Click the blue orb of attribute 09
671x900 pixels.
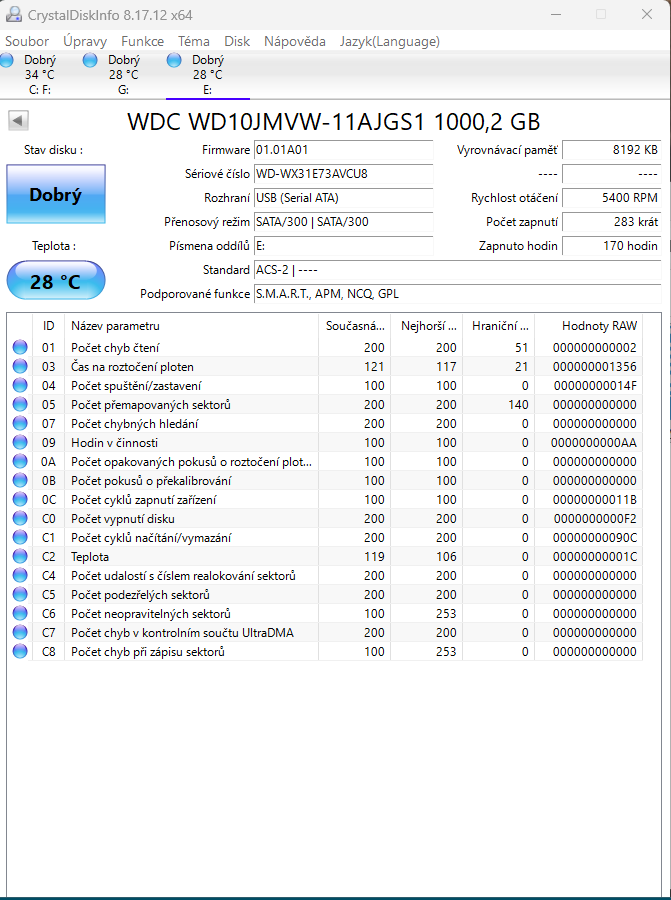[20, 442]
